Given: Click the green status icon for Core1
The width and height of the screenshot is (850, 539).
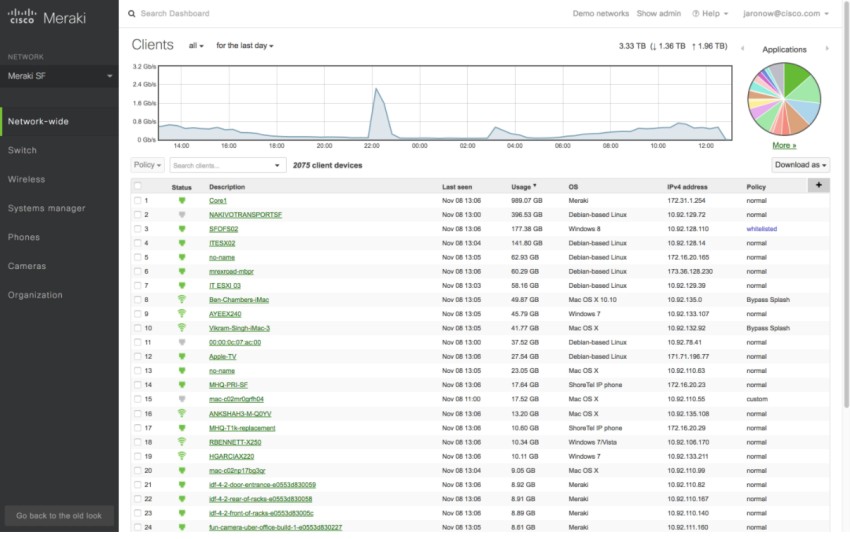Looking at the screenshot, I should (x=182, y=201).
